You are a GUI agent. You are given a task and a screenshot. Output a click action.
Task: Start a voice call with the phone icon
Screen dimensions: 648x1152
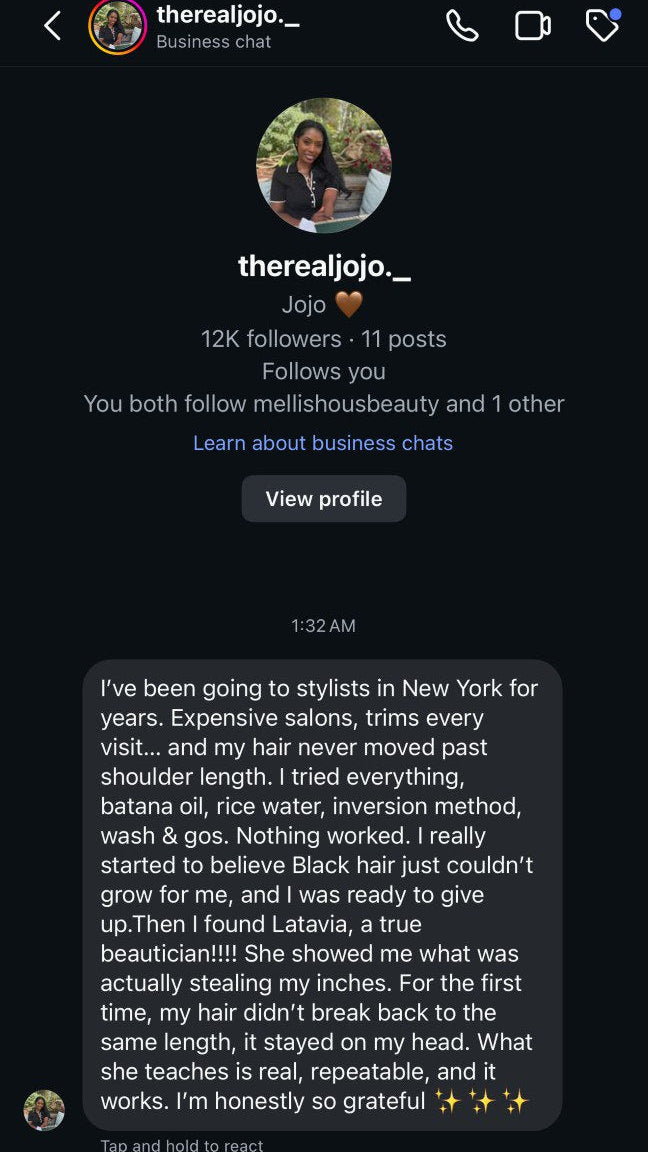(x=462, y=27)
